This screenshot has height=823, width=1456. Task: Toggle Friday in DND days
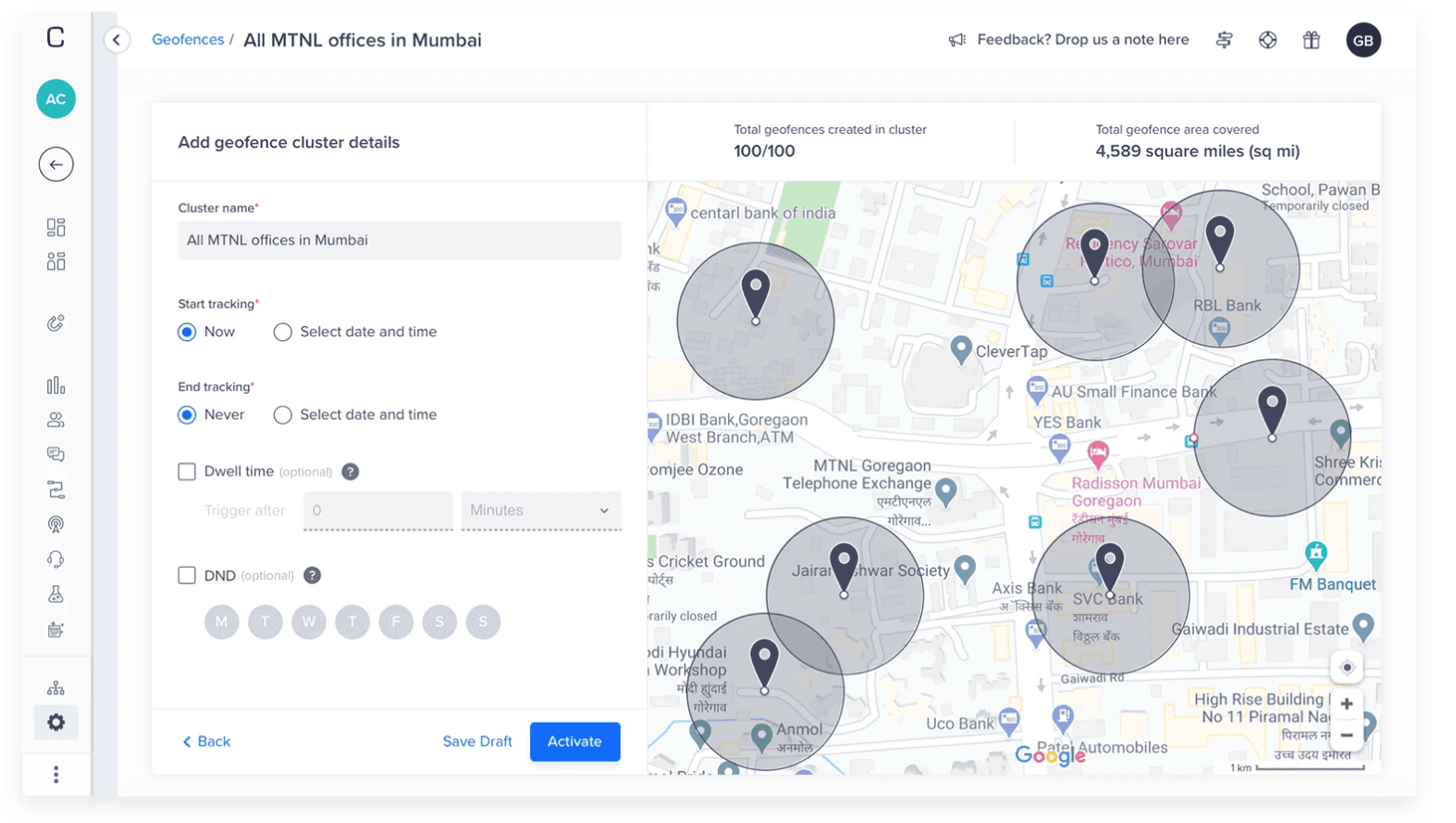coord(396,621)
